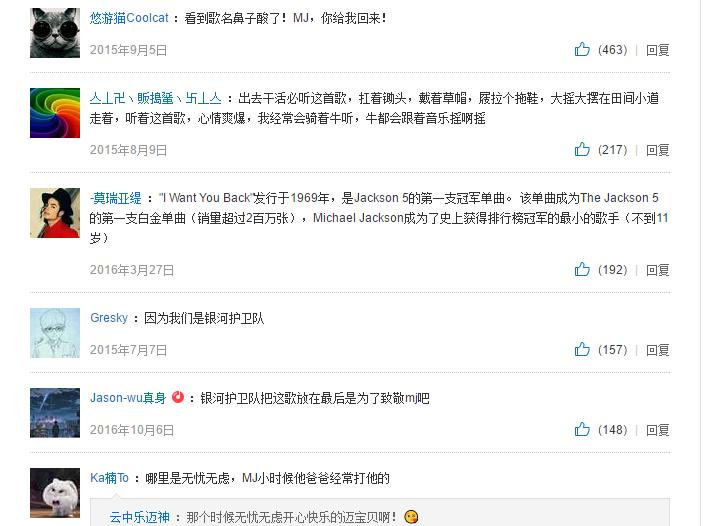
Task: Open -莫瑞亚缇's avatar with black hat
Action: 55,213
